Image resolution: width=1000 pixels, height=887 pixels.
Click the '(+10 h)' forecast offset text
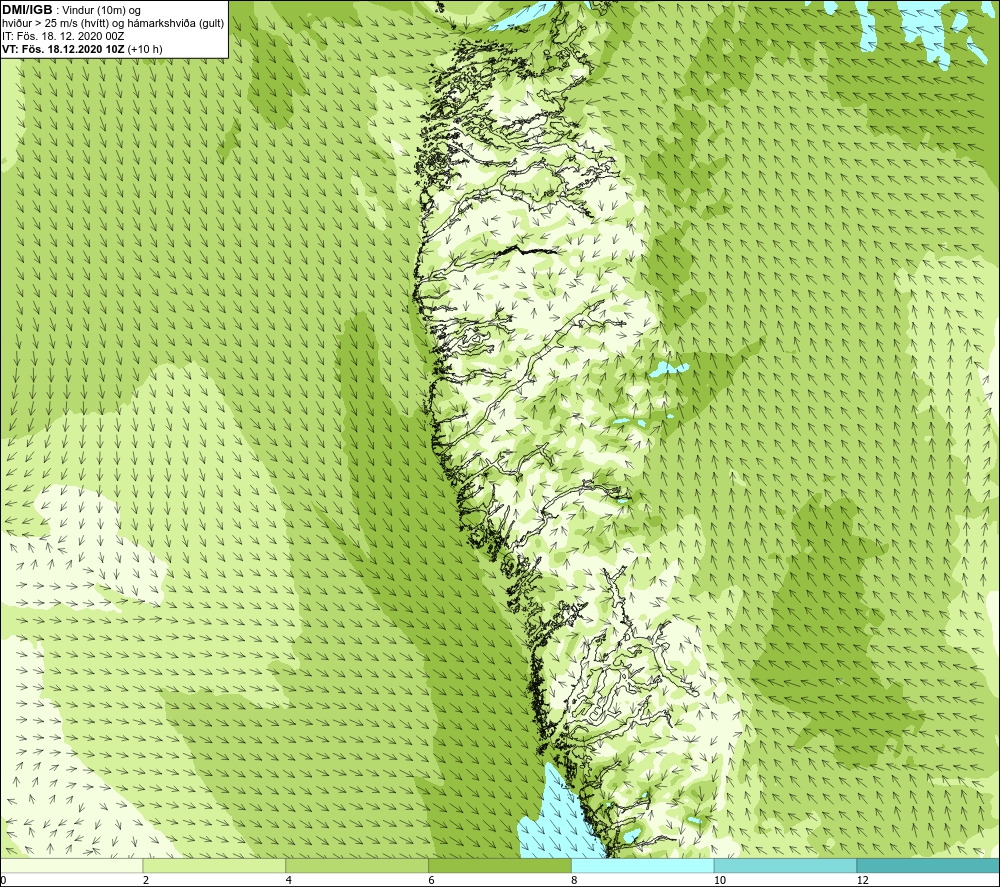pyautogui.click(x=145, y=49)
